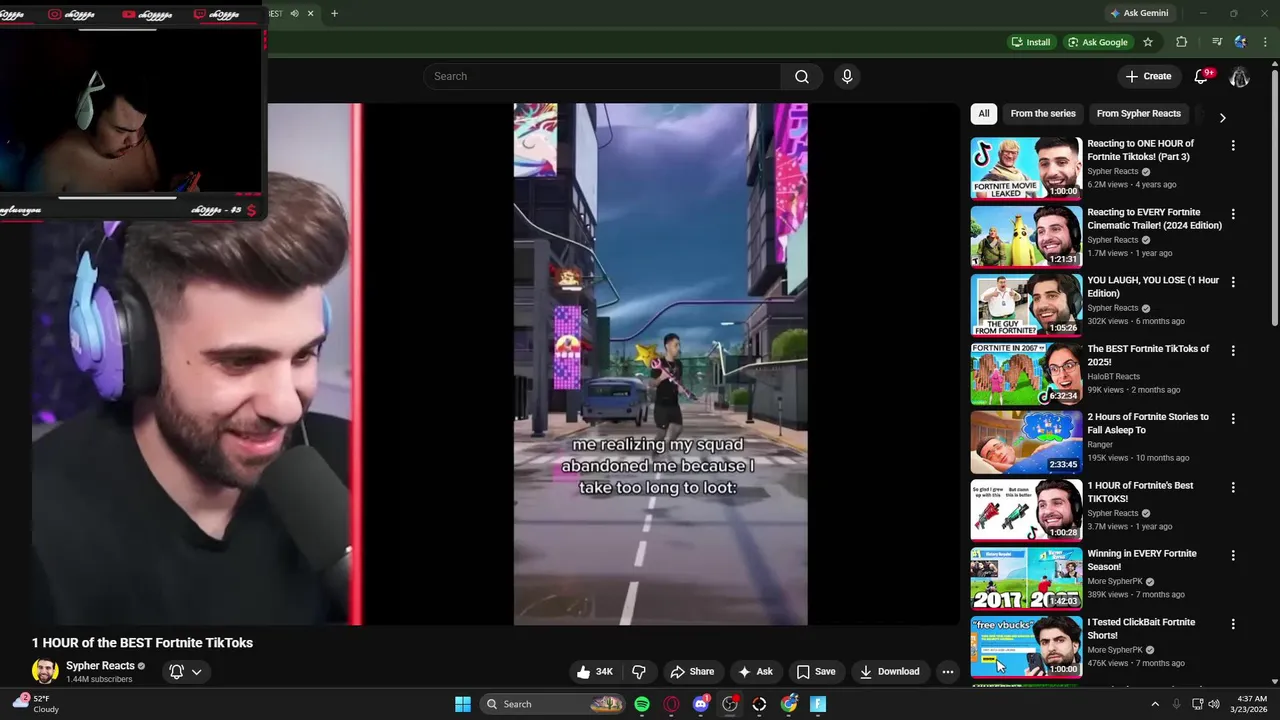This screenshot has width=1280, height=720.
Task: Click Ask Google in address bar
Action: [x=1097, y=42]
